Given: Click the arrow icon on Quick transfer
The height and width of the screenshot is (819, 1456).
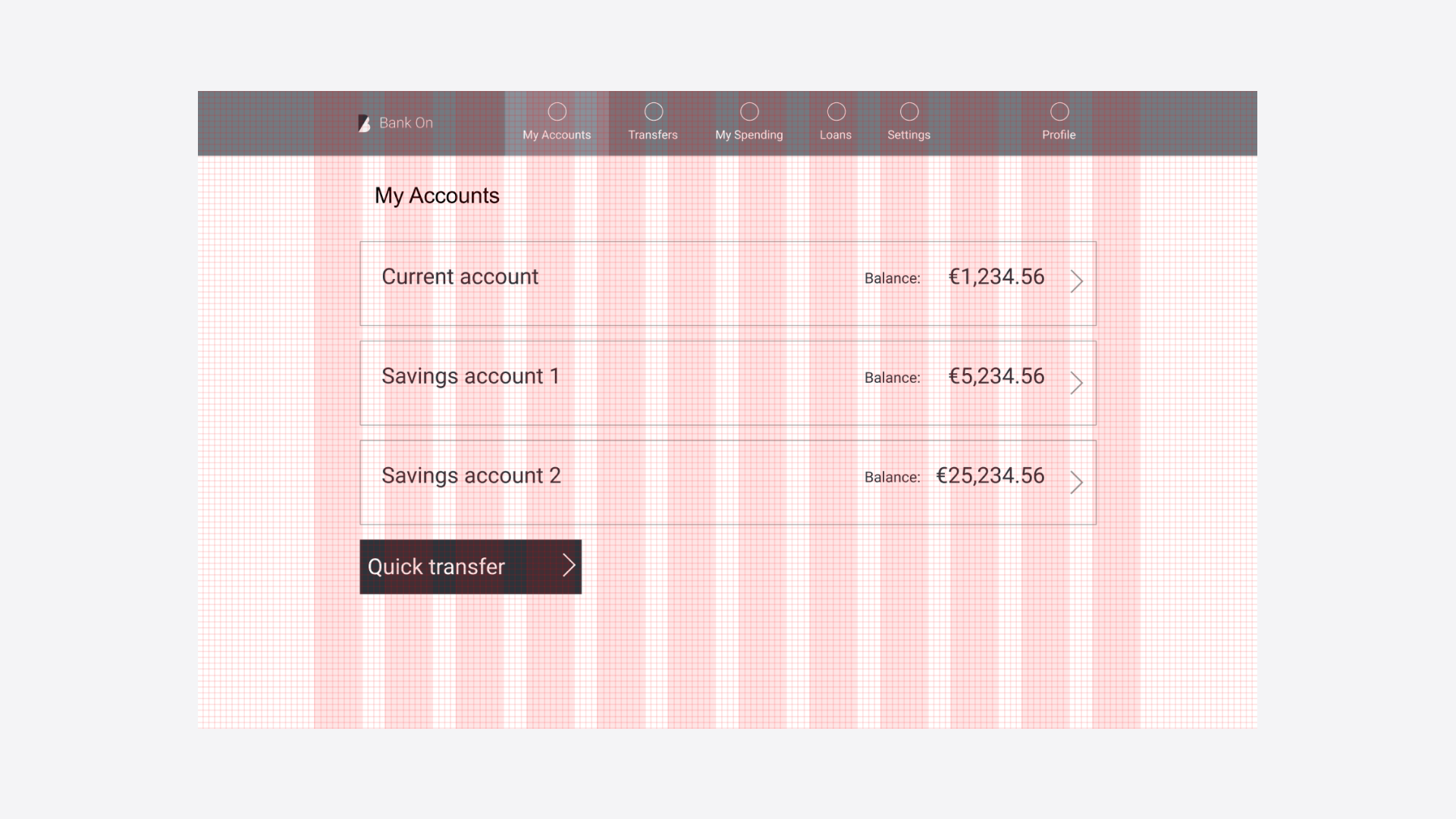Looking at the screenshot, I should pos(569,565).
